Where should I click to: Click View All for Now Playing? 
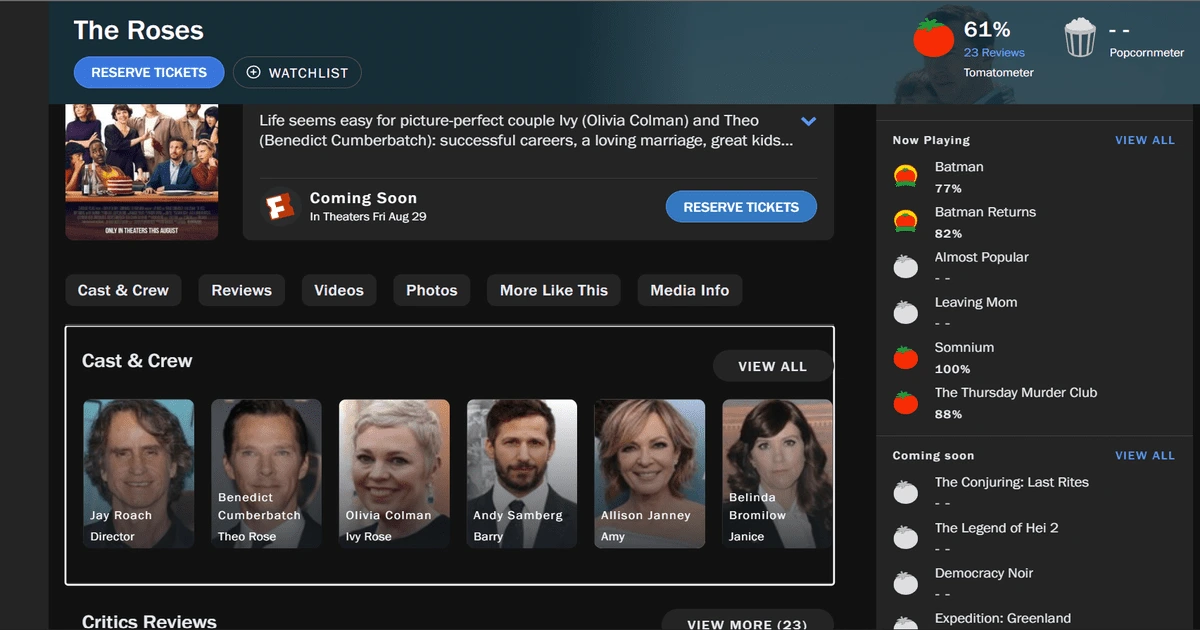click(x=1145, y=140)
